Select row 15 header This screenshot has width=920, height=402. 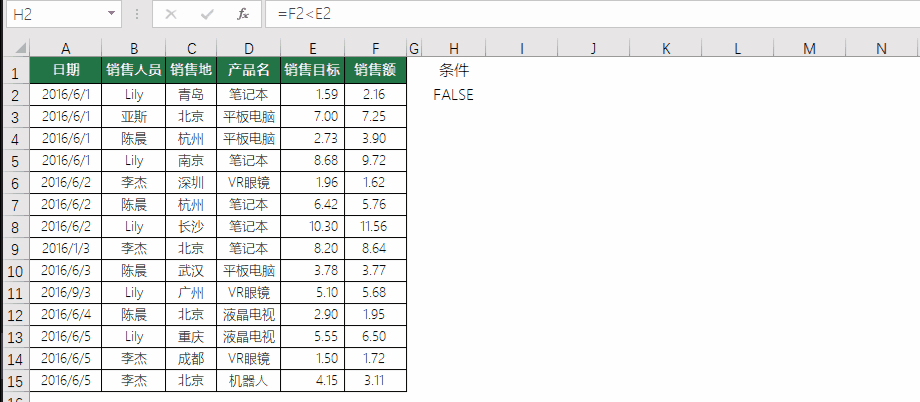pos(16,381)
